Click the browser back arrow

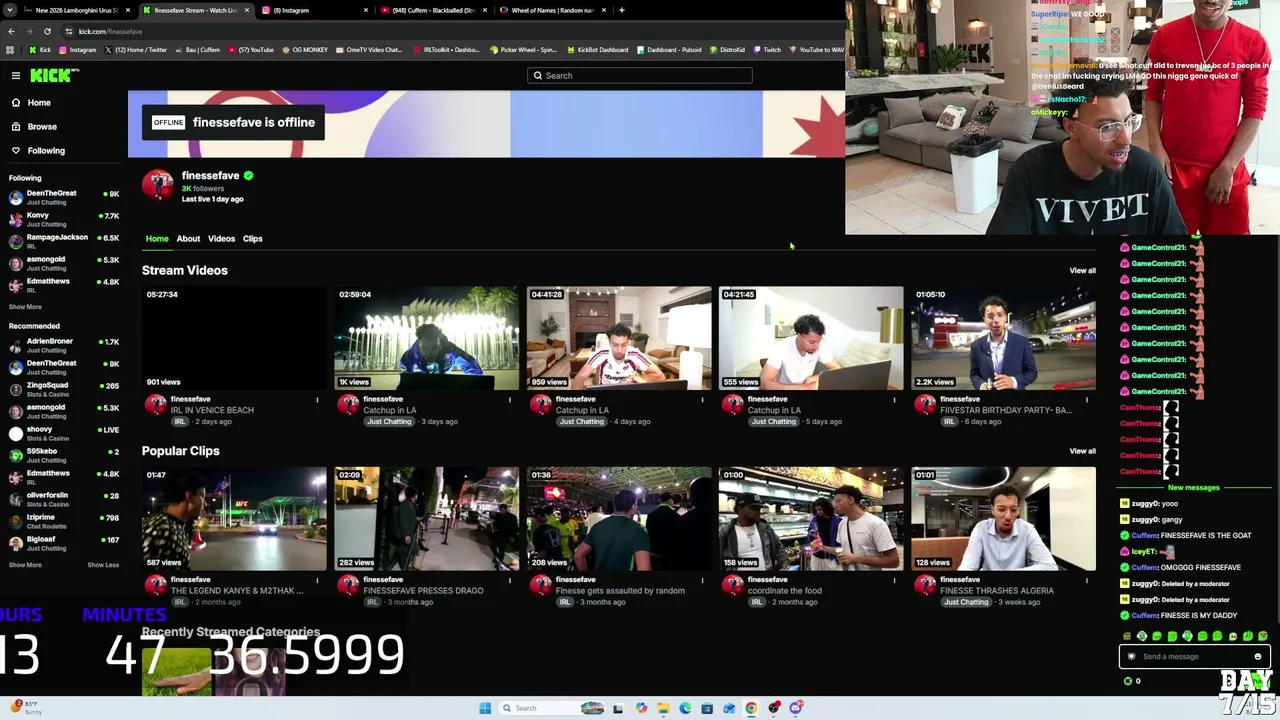point(10,31)
